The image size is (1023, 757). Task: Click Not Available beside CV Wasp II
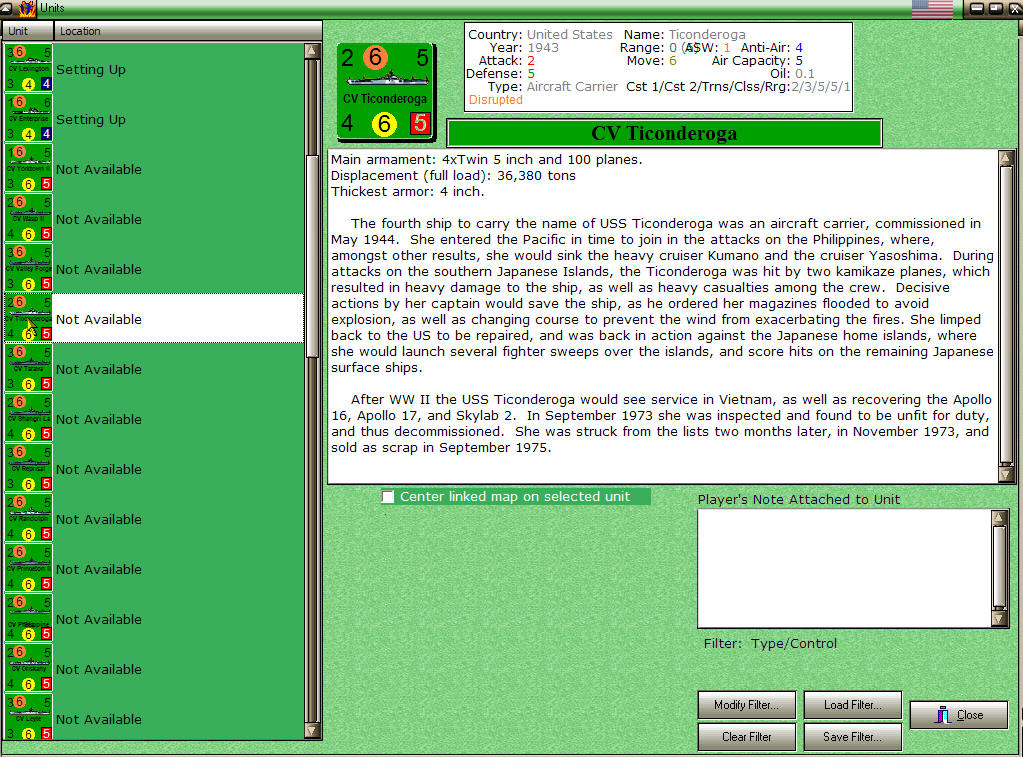point(99,219)
